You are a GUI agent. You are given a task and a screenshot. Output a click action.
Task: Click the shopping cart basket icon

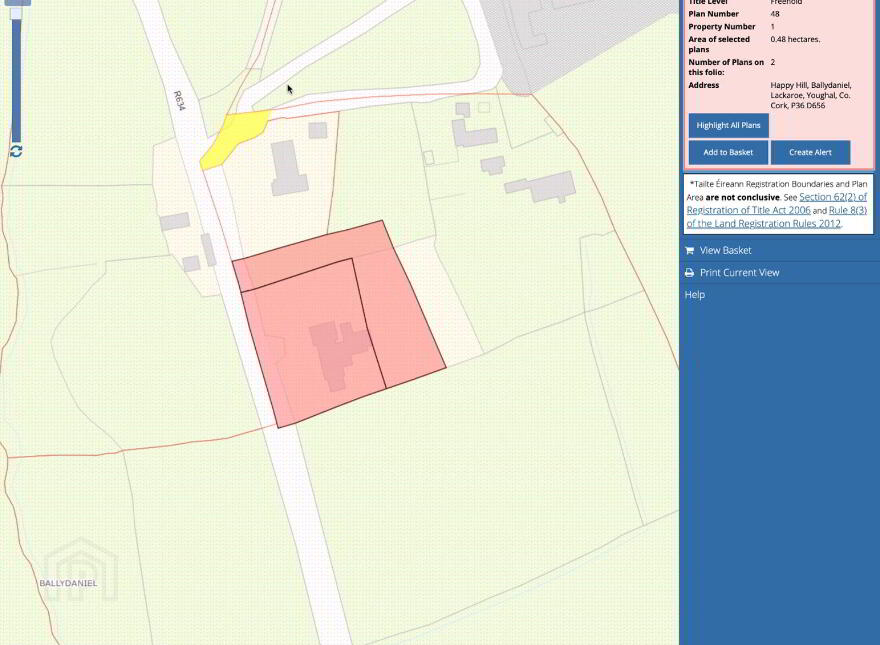[689, 250]
